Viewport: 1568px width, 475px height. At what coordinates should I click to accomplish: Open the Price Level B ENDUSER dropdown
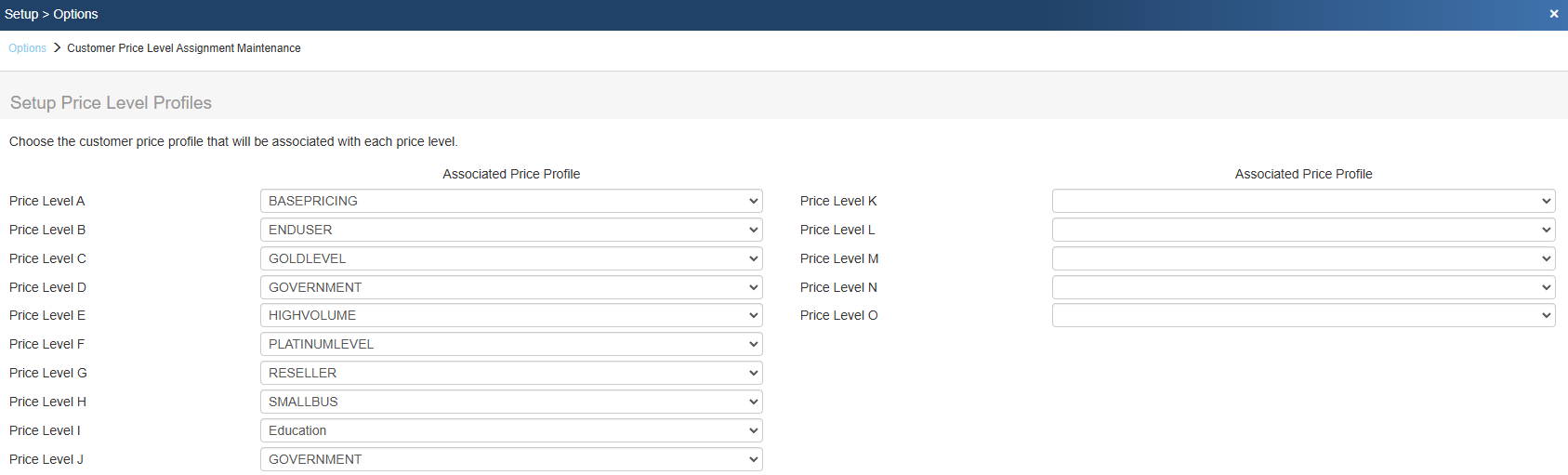pyautogui.click(x=511, y=230)
